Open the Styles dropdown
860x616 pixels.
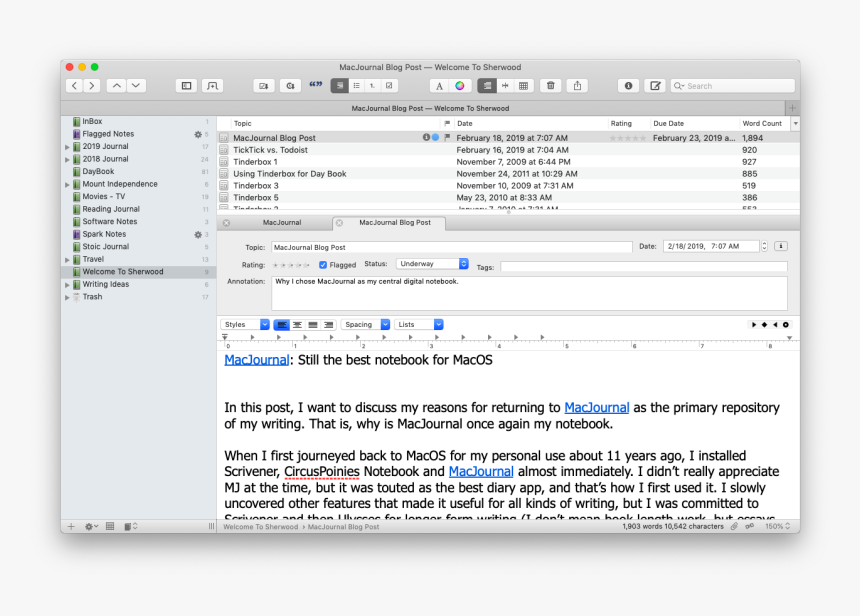(245, 325)
